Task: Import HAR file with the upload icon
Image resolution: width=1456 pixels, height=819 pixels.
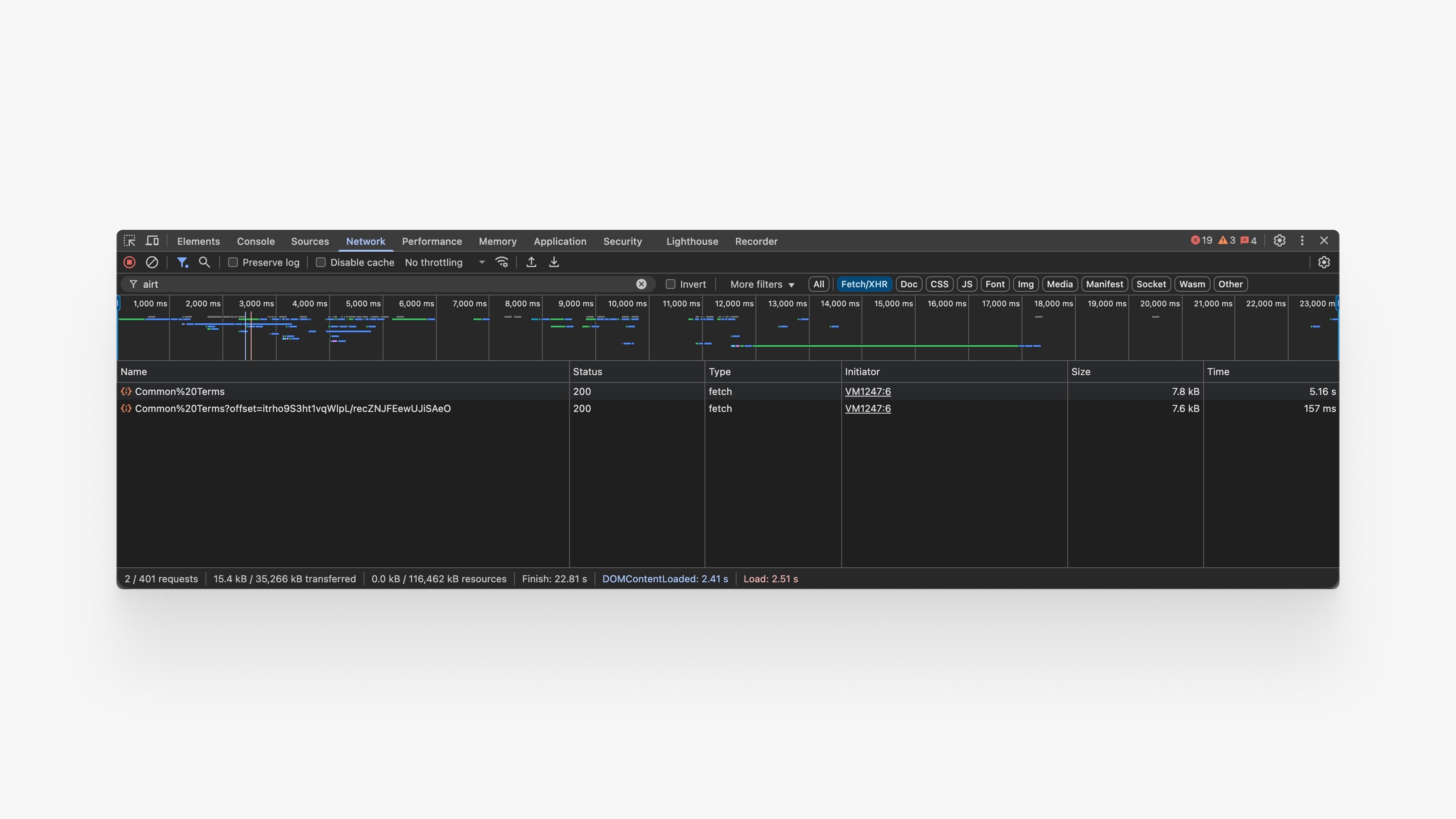Action: coord(531,263)
